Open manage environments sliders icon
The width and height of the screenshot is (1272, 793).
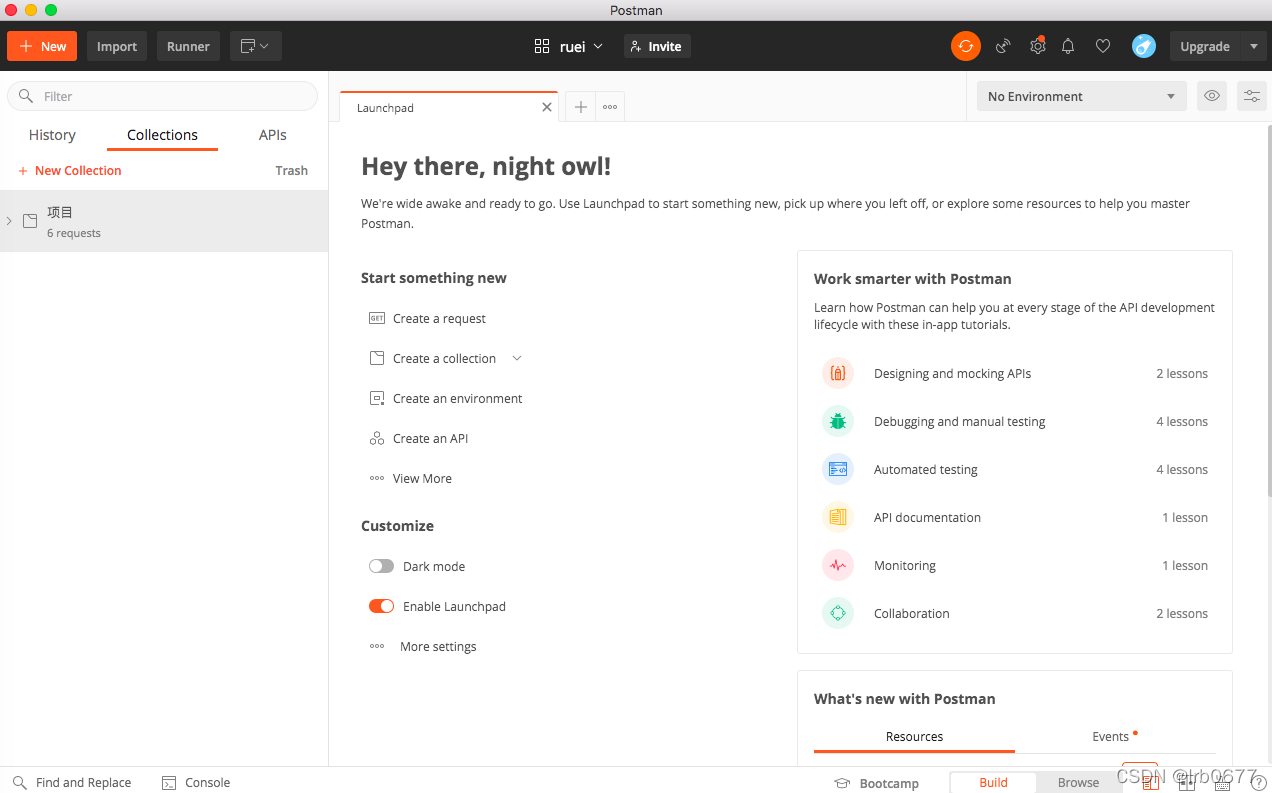tap(1251, 96)
